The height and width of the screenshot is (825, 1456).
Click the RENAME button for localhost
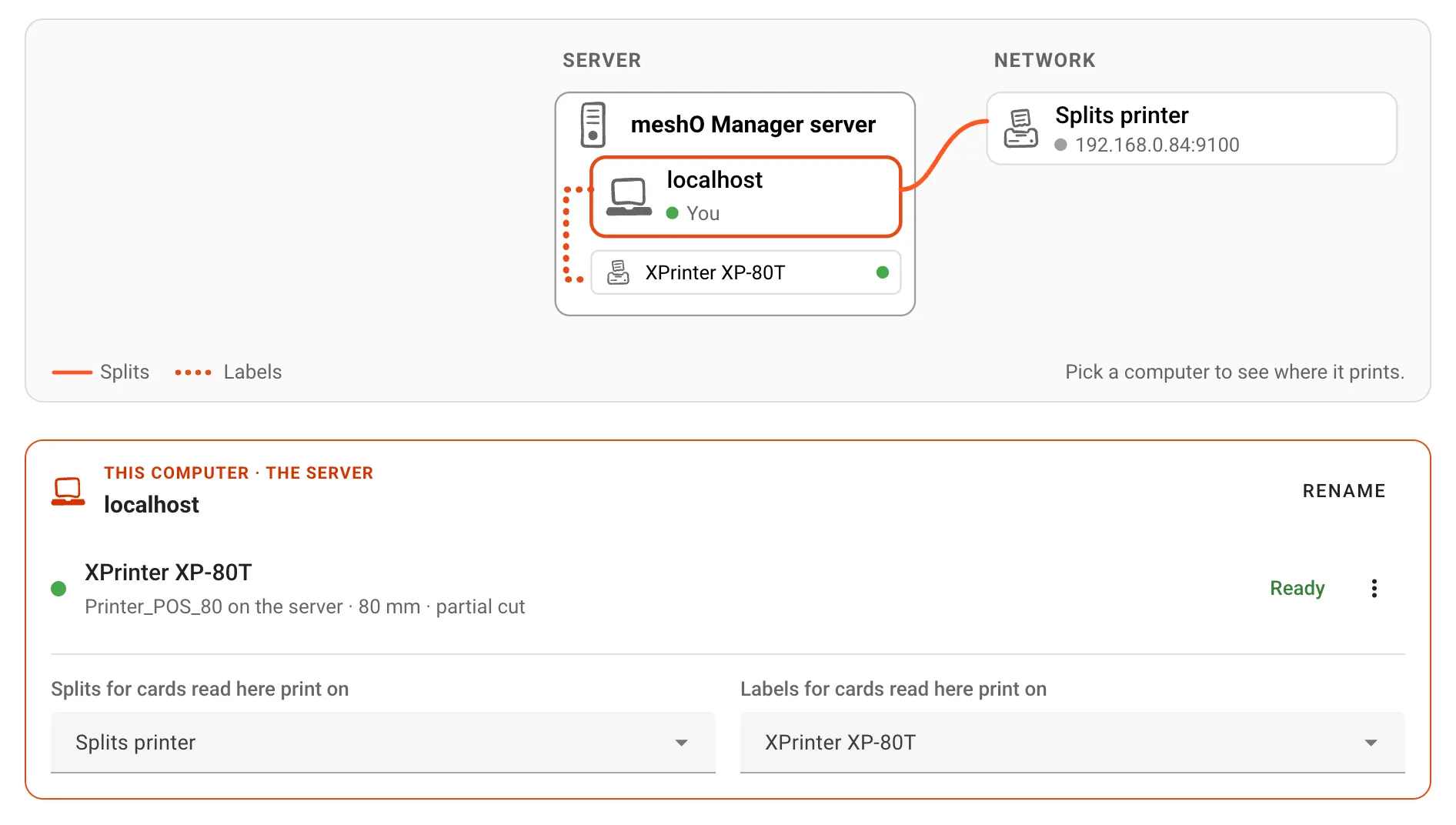1344,491
